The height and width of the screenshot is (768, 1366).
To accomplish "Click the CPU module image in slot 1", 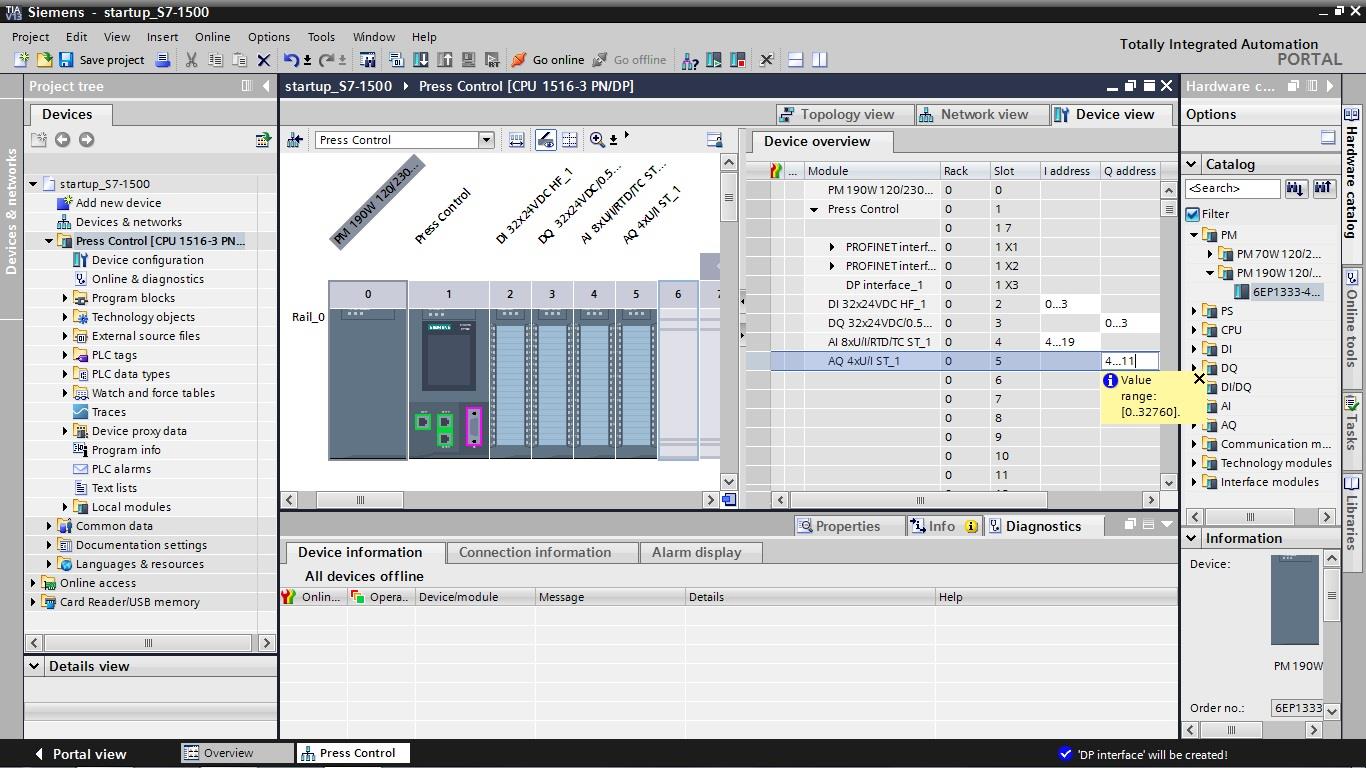I will [448, 384].
